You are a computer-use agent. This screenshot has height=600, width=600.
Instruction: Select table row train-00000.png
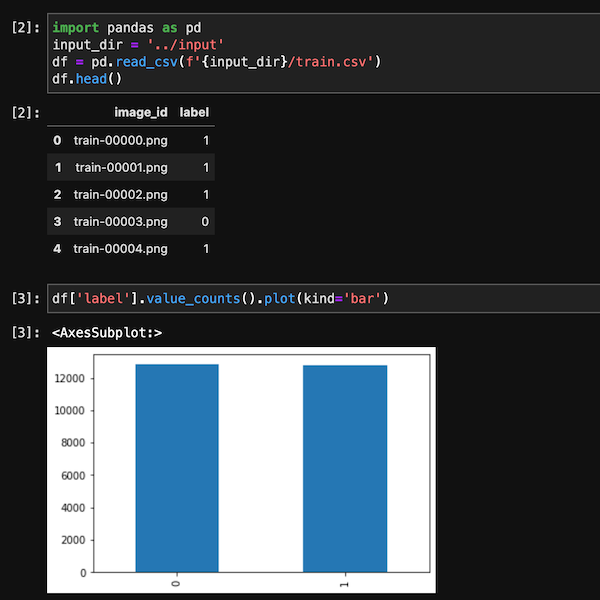[131, 140]
